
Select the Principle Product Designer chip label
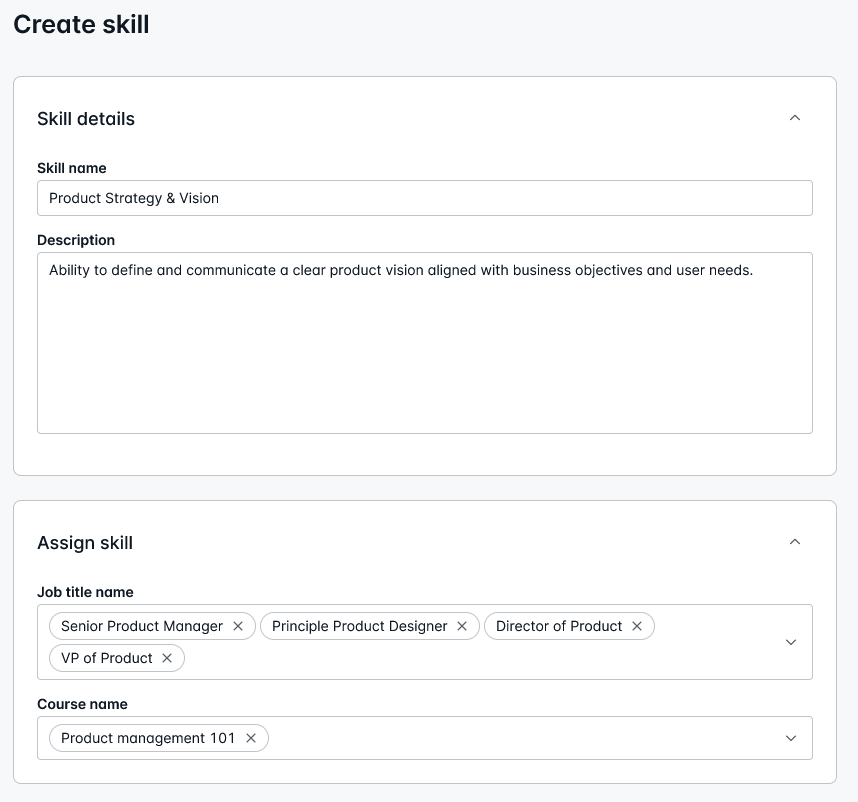coord(360,626)
